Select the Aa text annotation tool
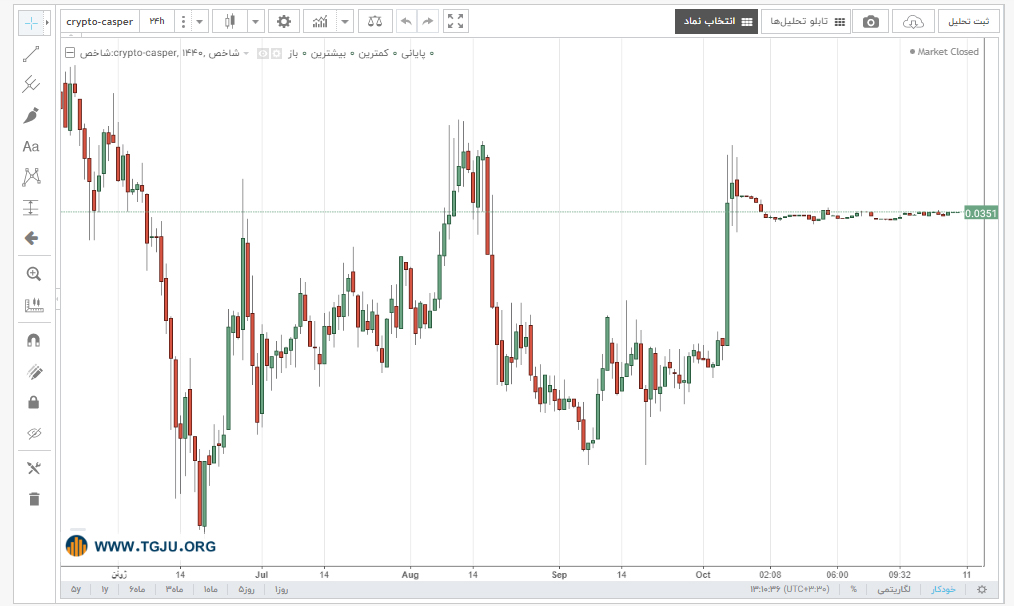 [31, 146]
